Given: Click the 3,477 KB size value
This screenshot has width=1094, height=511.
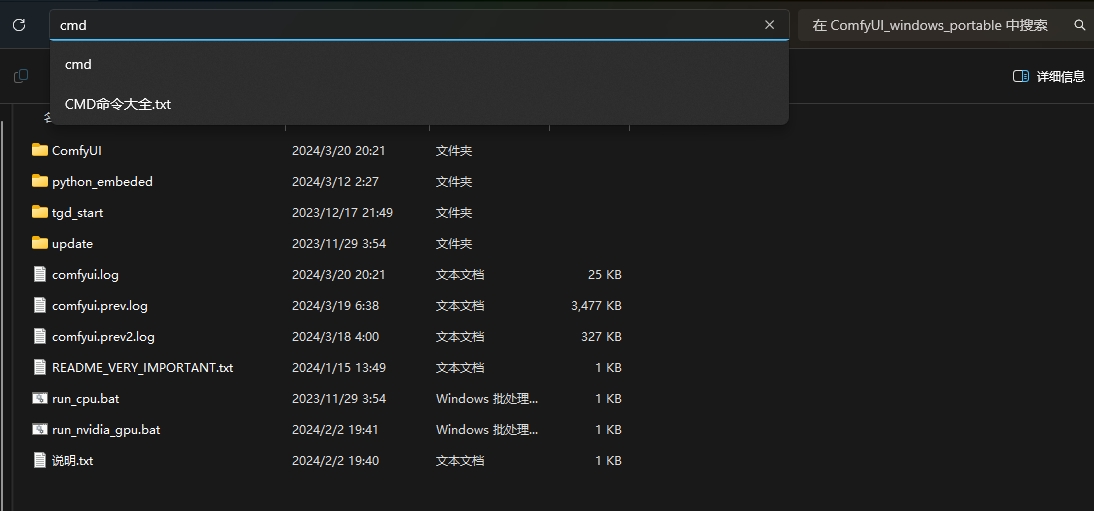Looking at the screenshot, I should tap(596, 306).
